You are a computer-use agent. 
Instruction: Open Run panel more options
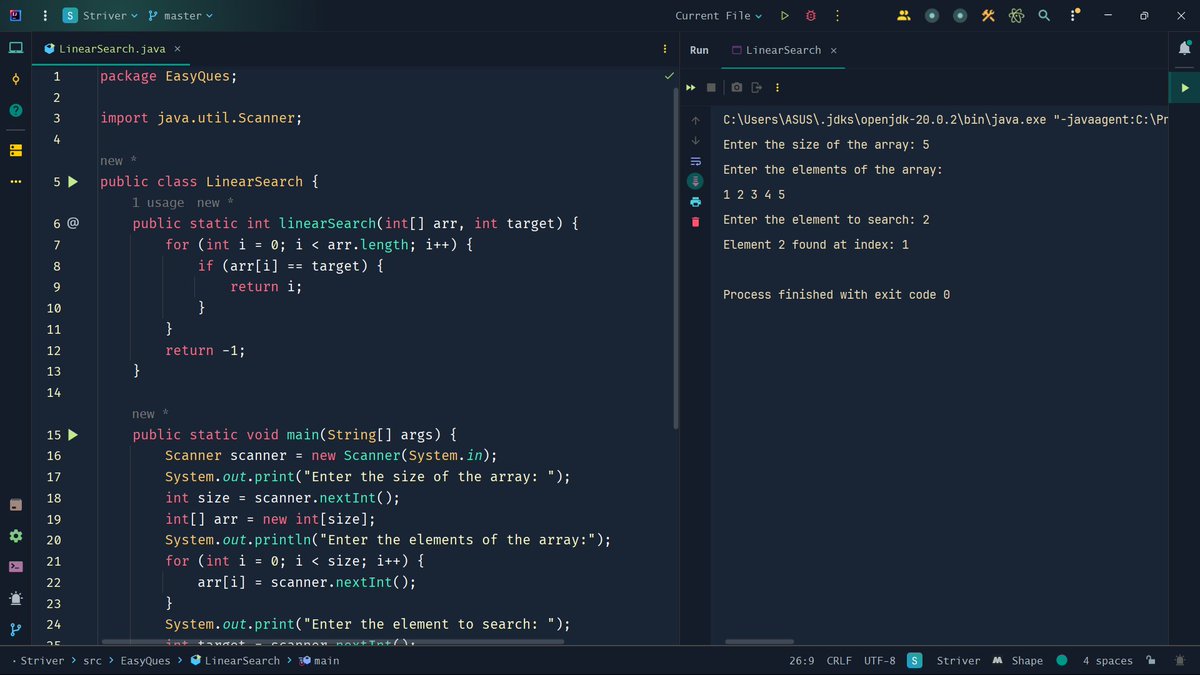point(776,87)
